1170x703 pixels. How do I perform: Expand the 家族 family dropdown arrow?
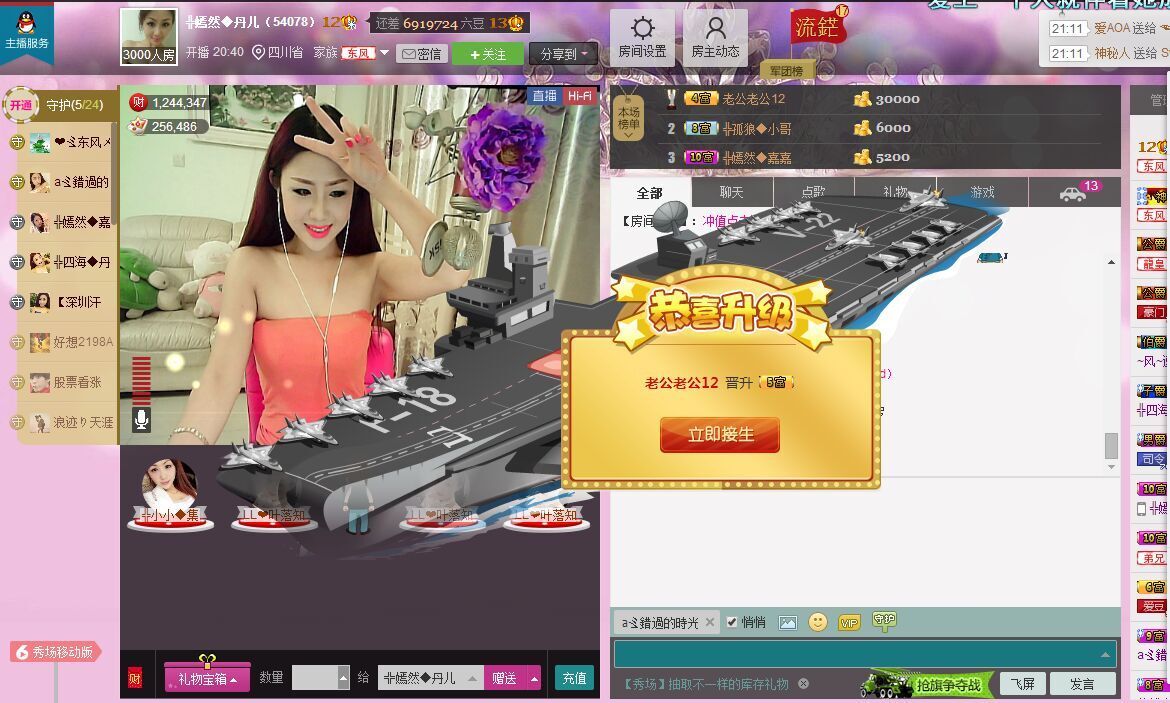(384, 53)
